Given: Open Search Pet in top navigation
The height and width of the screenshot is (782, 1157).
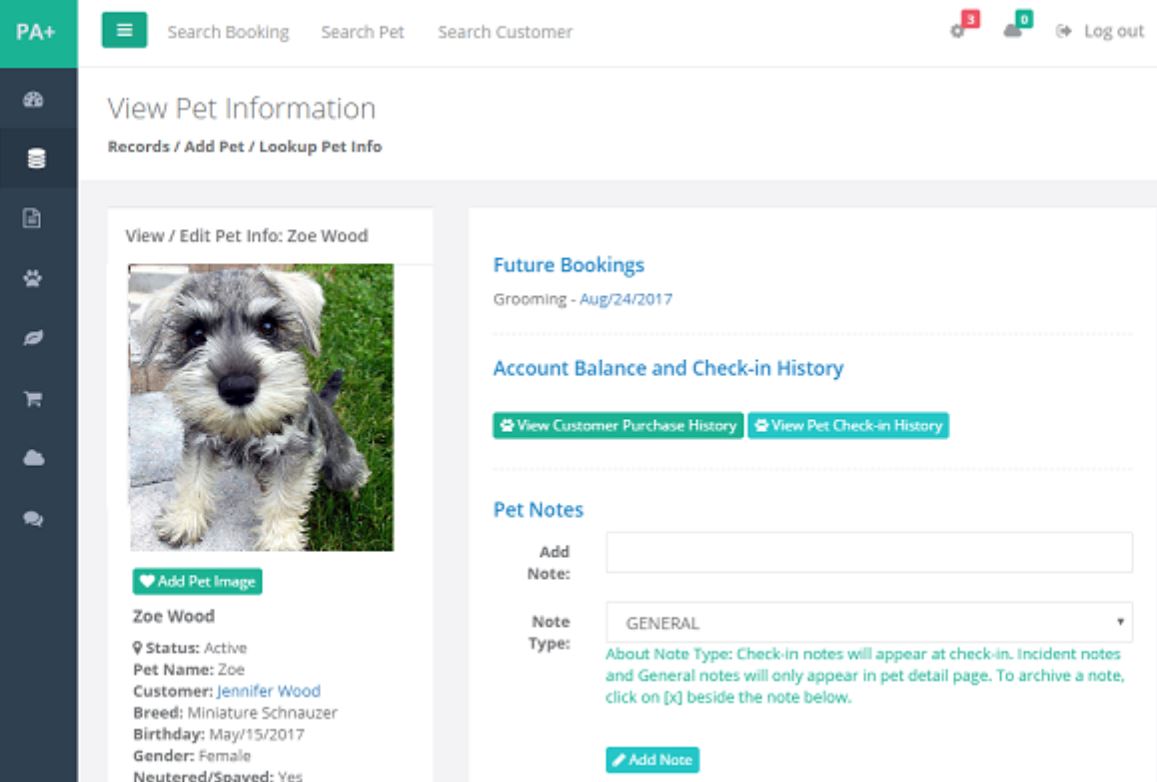Looking at the screenshot, I should pos(362,32).
